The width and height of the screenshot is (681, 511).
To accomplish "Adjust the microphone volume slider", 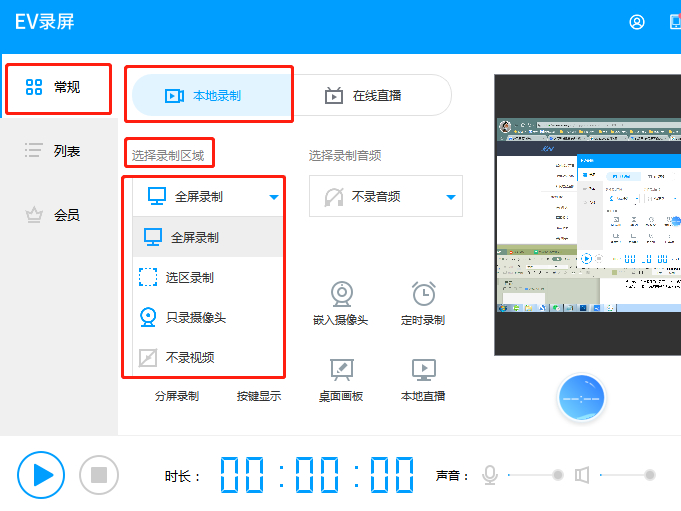I will click(536, 475).
